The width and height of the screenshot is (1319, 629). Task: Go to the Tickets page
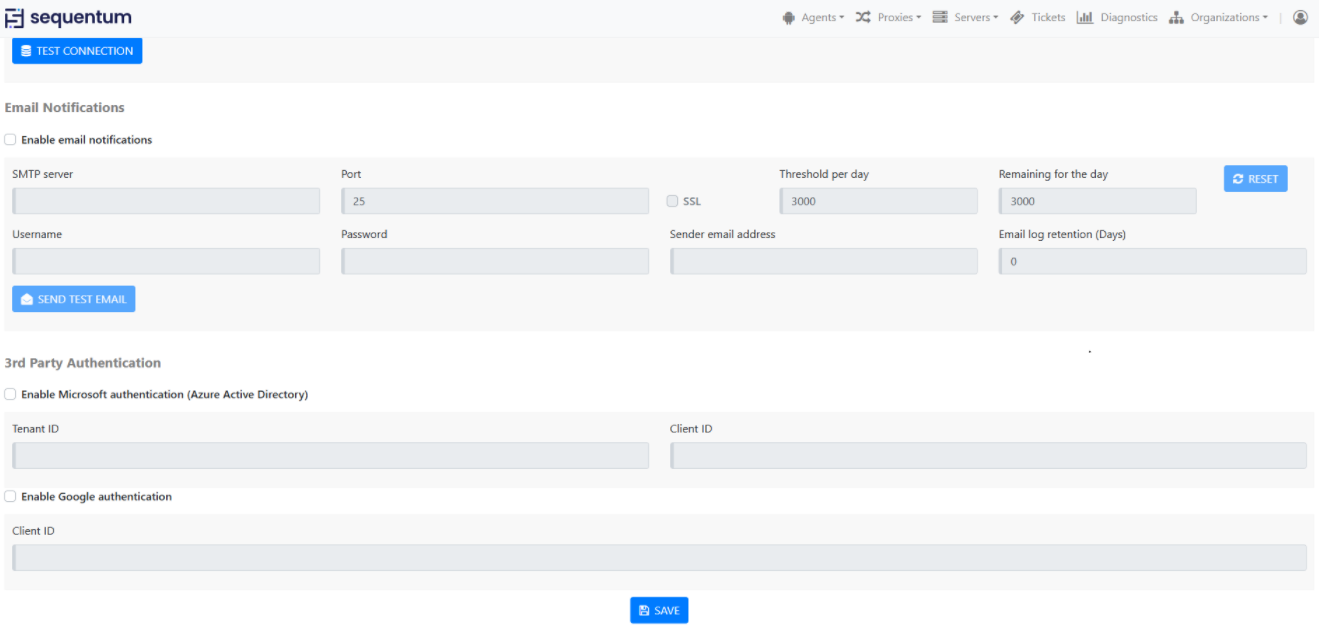click(1048, 18)
